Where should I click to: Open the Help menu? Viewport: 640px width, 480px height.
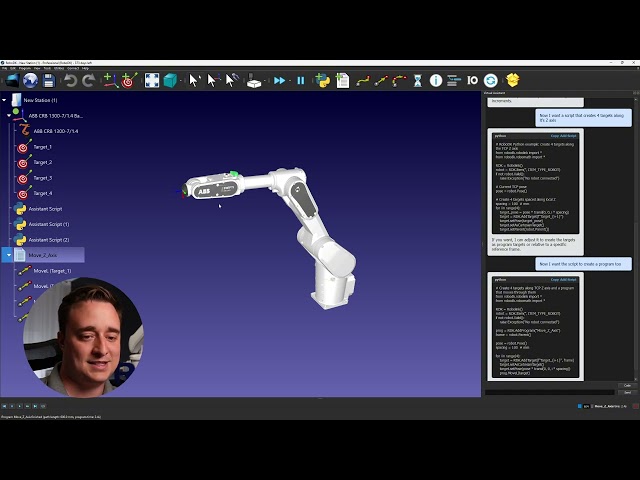tap(85, 69)
